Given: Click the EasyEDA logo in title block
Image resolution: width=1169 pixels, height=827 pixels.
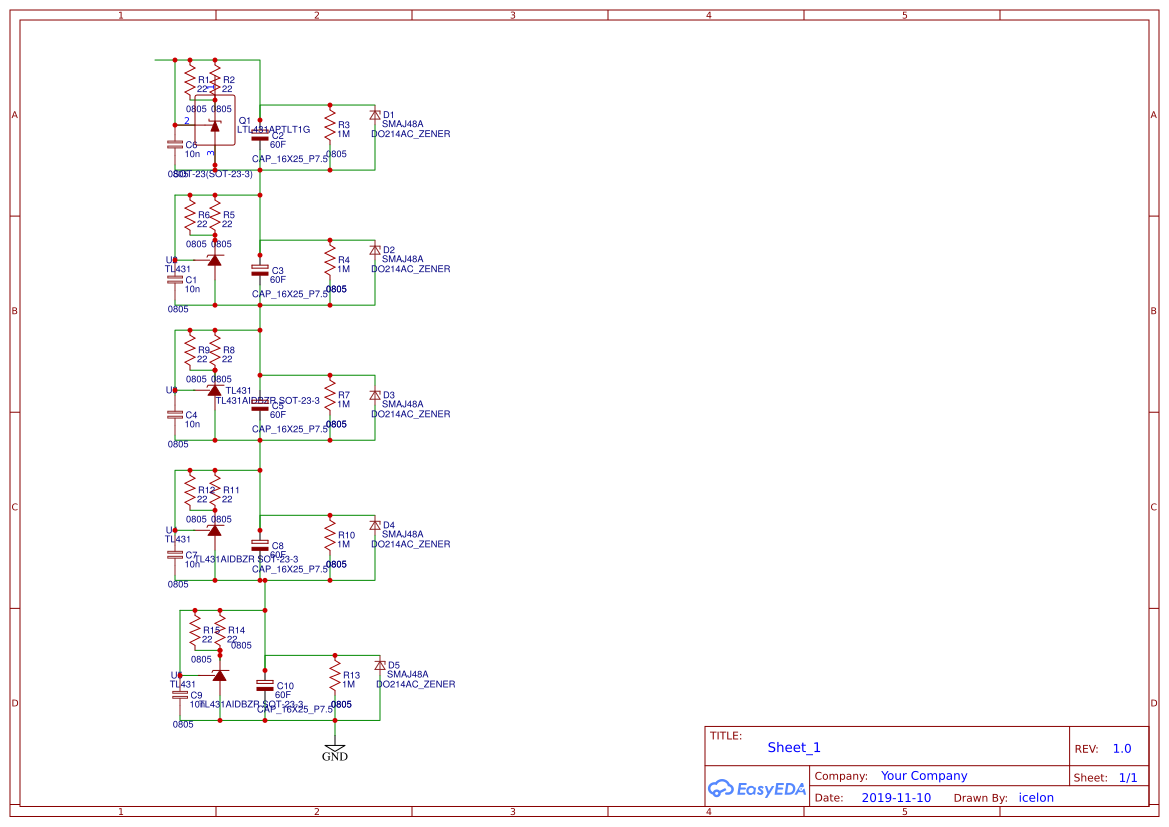Looking at the screenshot, I should (x=756, y=788).
